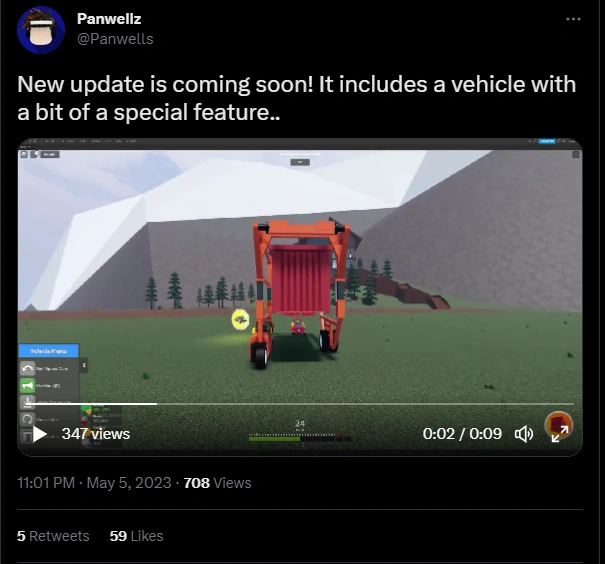605x564 pixels.
Task: Play the tweet video
Action: pyautogui.click(x=39, y=434)
